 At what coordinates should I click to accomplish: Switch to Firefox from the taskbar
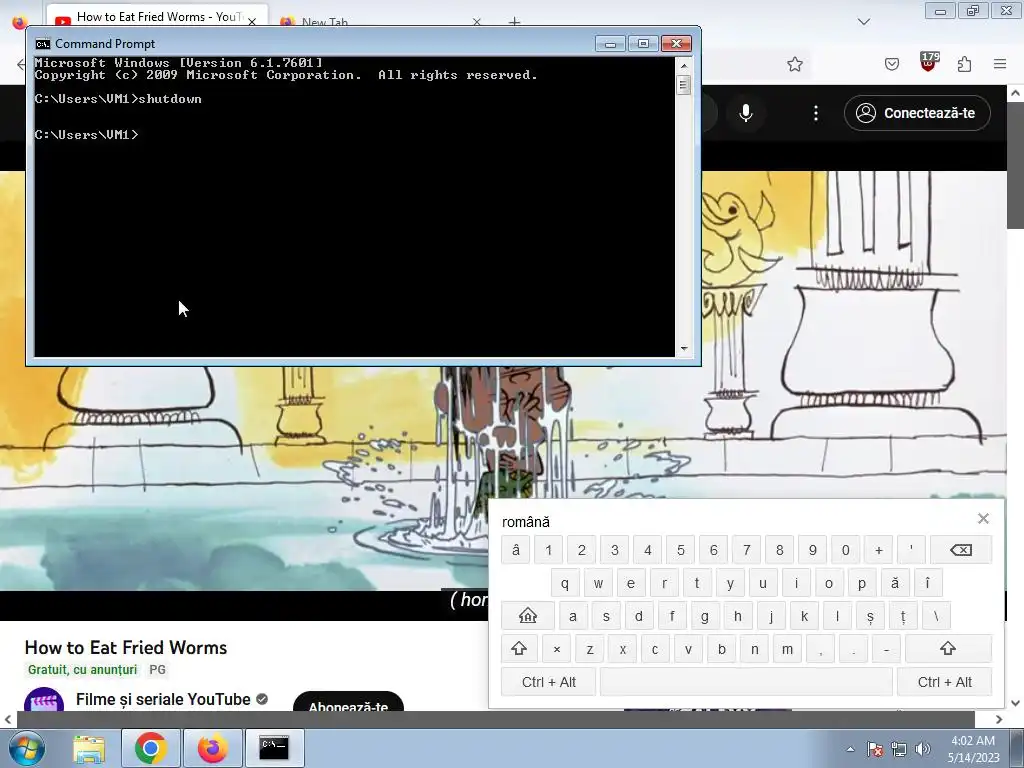[213, 748]
